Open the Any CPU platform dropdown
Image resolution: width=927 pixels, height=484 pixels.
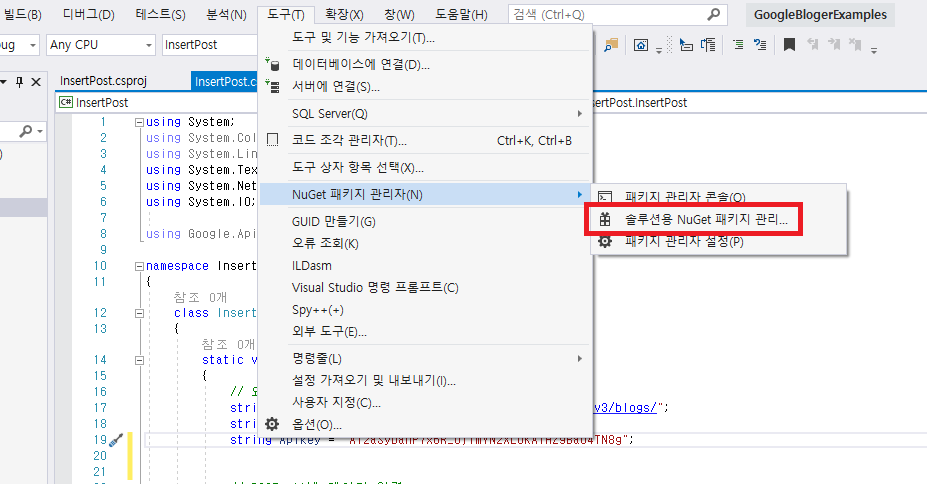101,45
